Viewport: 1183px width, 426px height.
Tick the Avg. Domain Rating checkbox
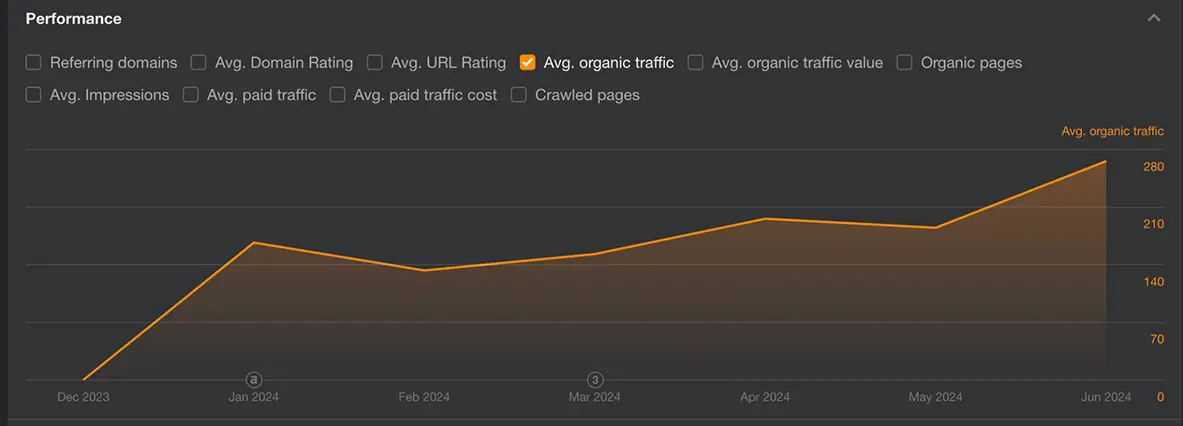pyautogui.click(x=198, y=63)
